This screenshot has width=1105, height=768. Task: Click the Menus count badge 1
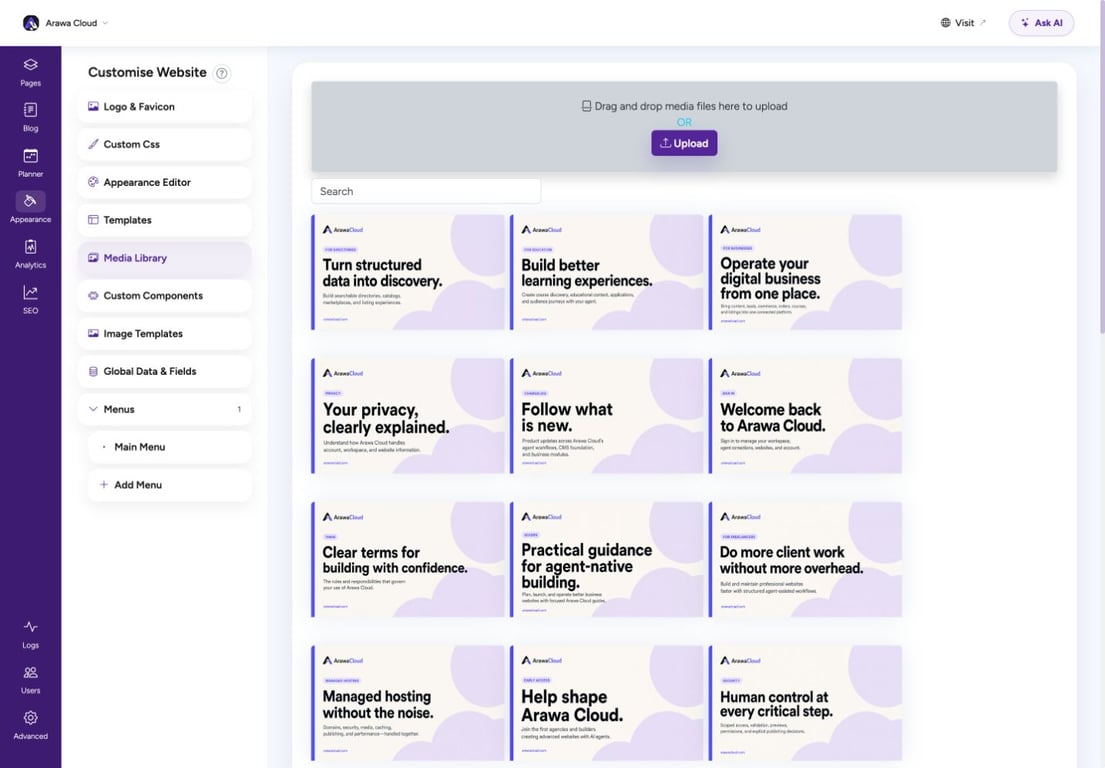239,409
